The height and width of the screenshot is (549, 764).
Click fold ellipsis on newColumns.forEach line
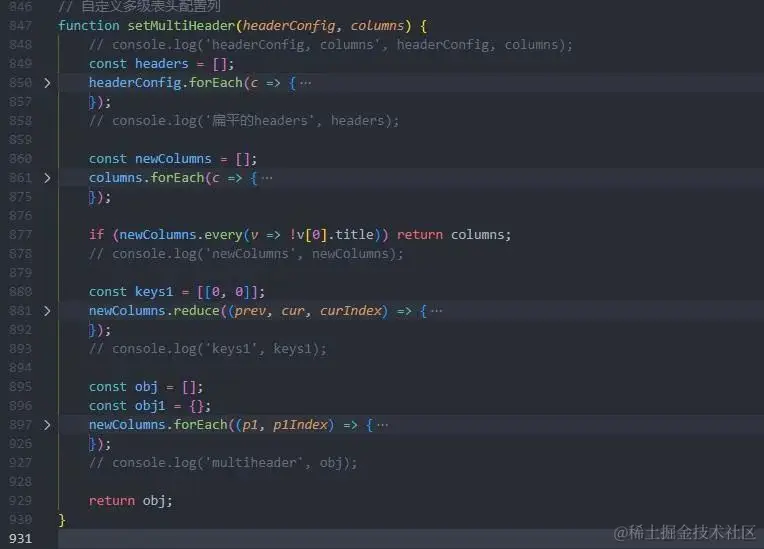click(383, 425)
